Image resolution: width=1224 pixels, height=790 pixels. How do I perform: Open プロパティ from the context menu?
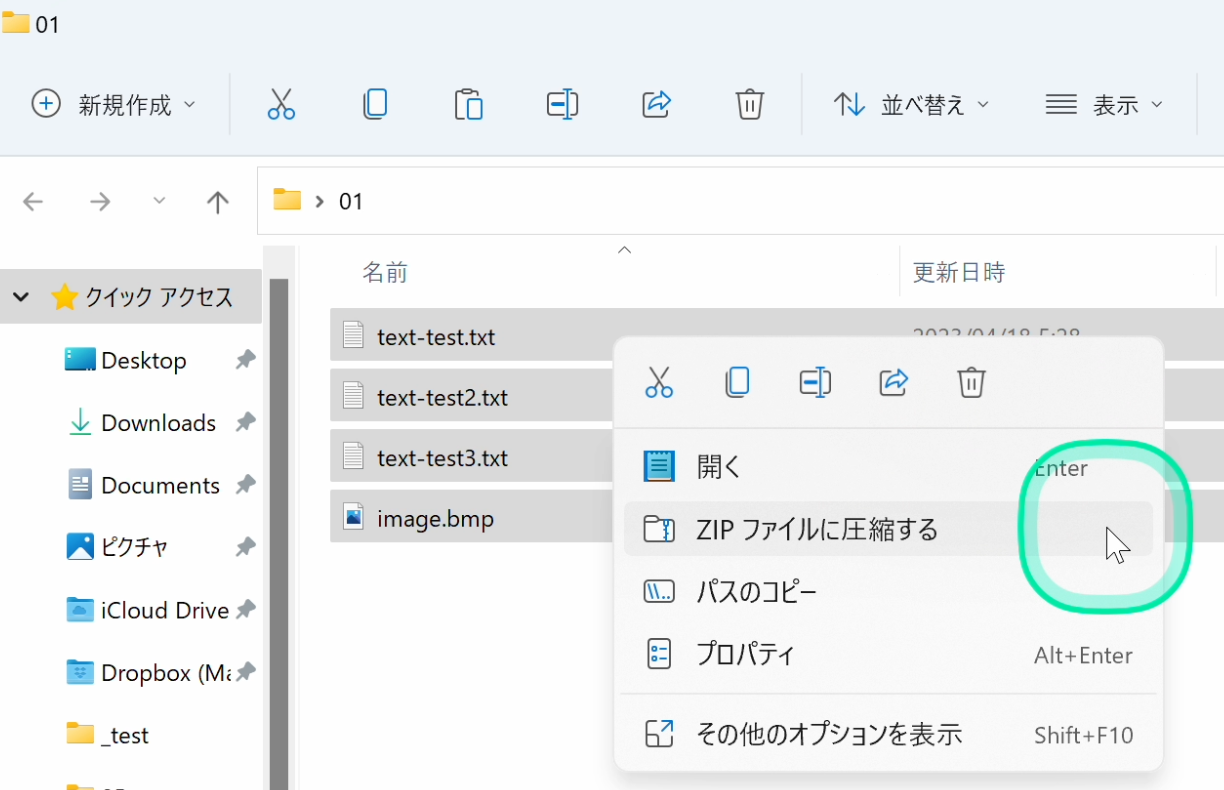coord(888,655)
